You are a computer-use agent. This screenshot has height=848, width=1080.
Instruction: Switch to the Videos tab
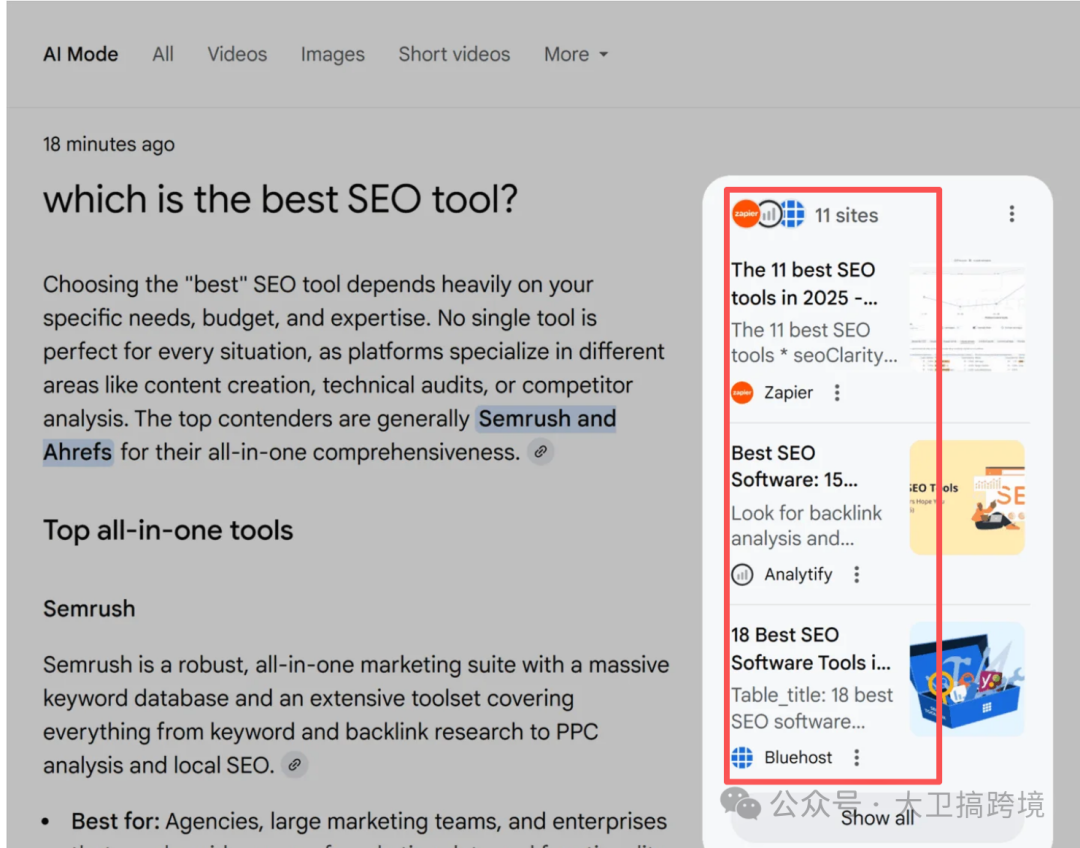point(237,54)
